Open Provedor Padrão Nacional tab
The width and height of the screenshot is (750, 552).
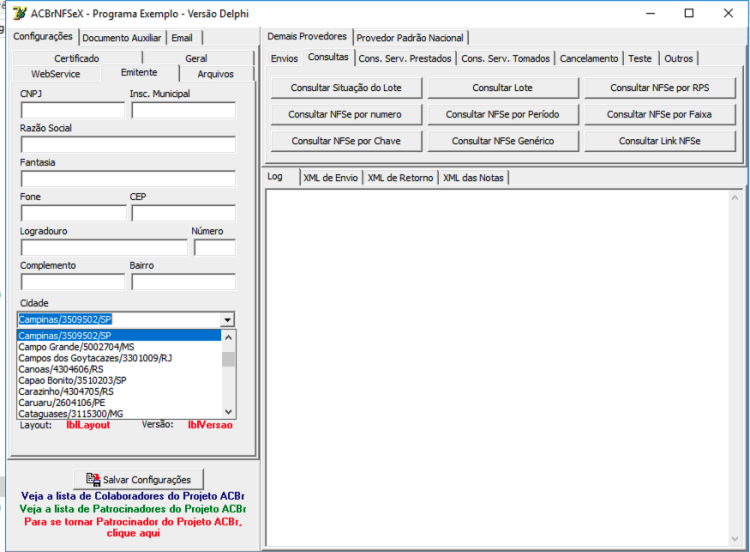pos(410,38)
